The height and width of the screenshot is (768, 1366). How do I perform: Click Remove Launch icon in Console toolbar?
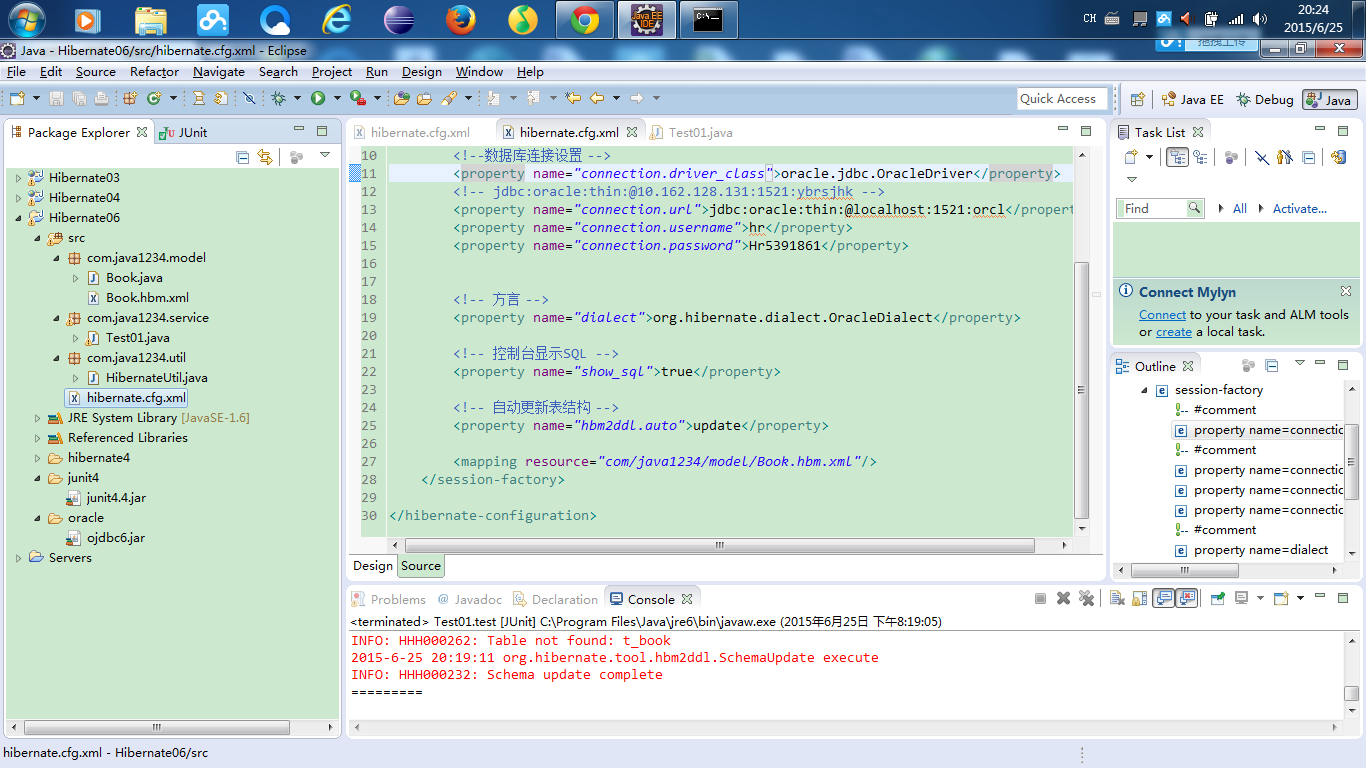[1063, 598]
